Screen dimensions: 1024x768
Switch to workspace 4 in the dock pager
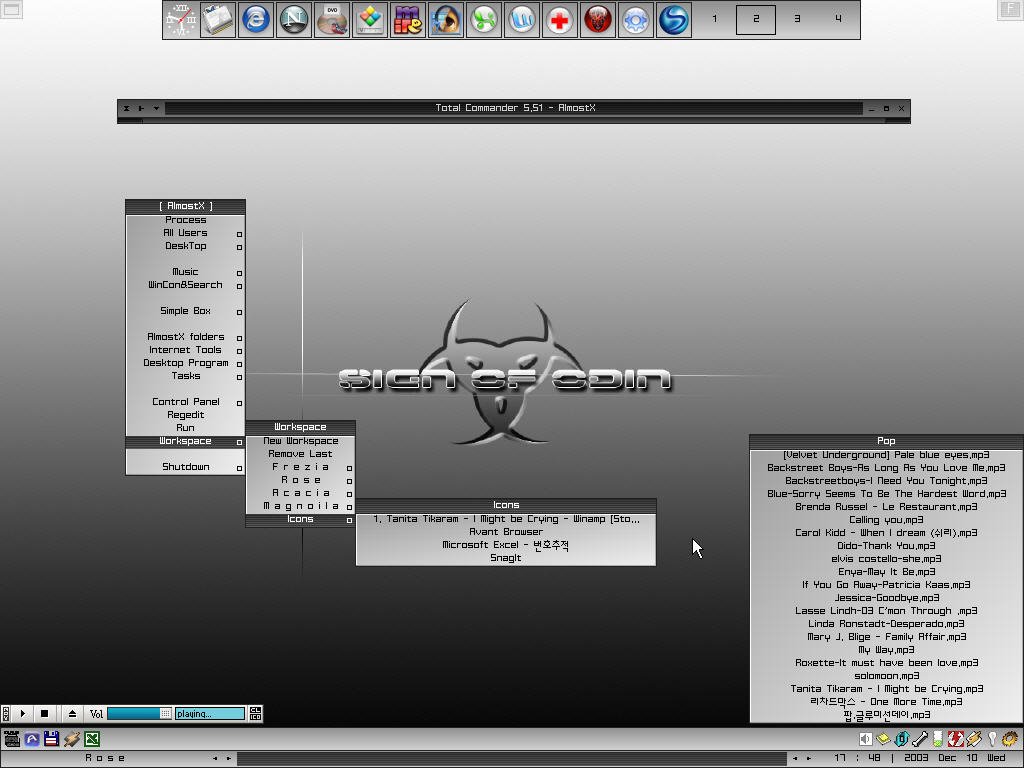(838, 19)
